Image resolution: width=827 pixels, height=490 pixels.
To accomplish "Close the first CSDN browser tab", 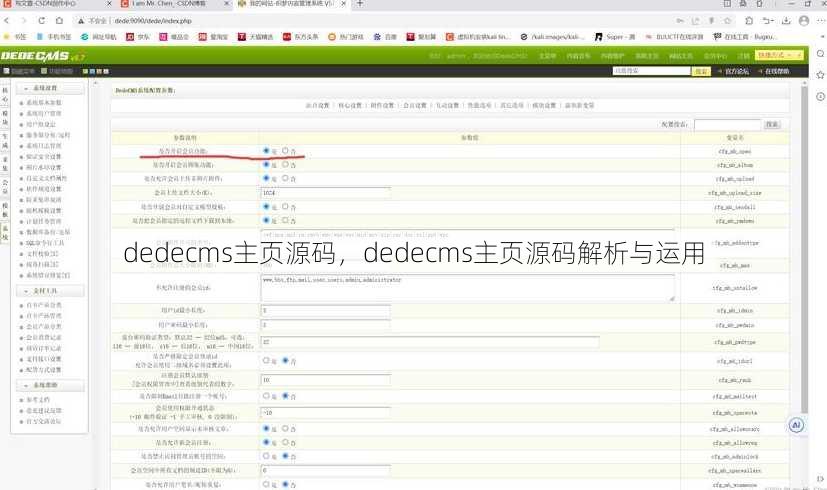I will [109, 4].
